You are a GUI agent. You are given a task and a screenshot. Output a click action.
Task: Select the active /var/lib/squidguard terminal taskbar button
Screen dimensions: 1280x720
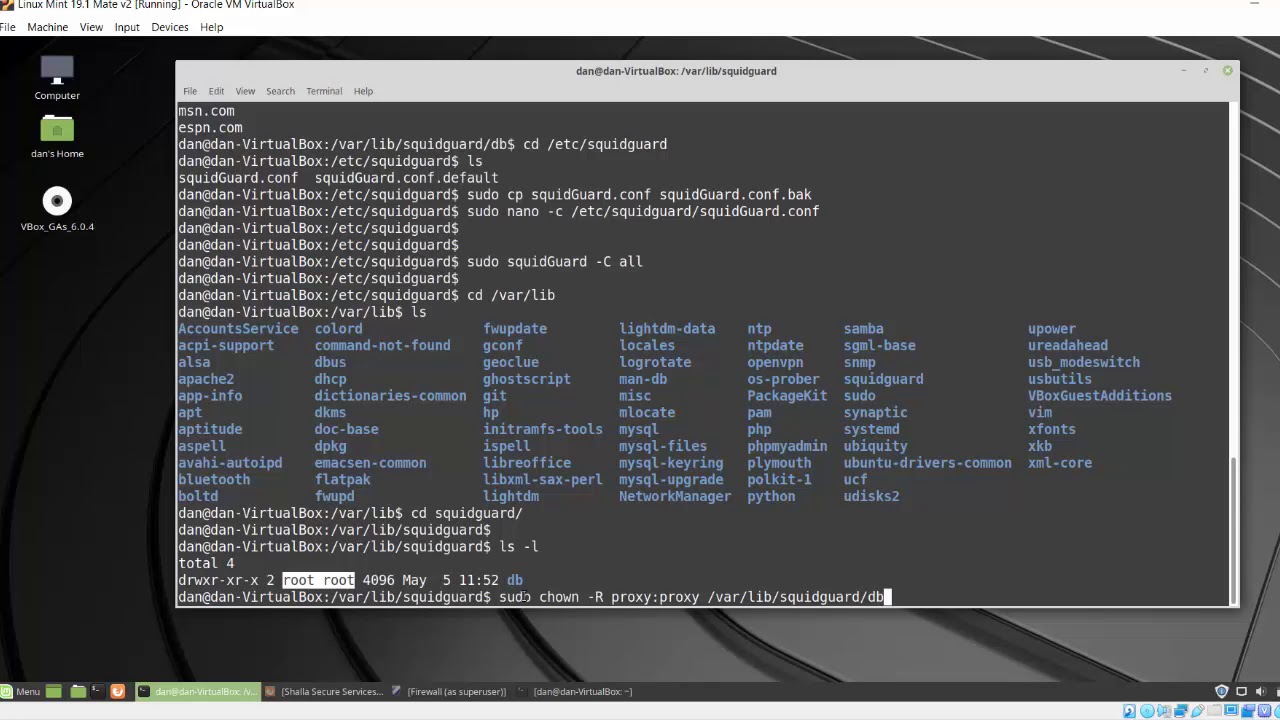[197, 691]
